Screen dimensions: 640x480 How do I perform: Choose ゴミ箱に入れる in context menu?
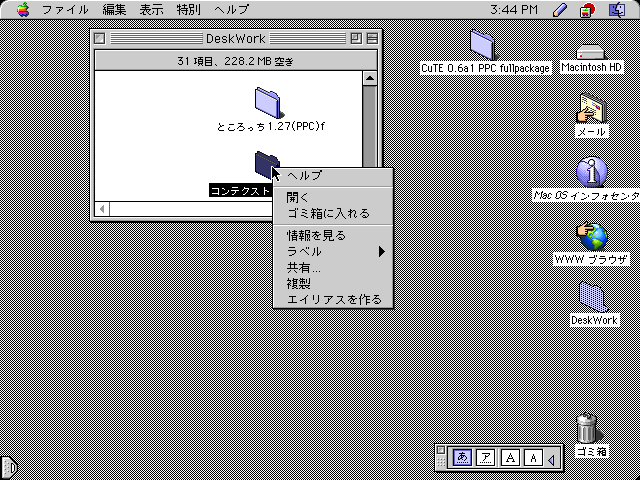click(x=333, y=213)
